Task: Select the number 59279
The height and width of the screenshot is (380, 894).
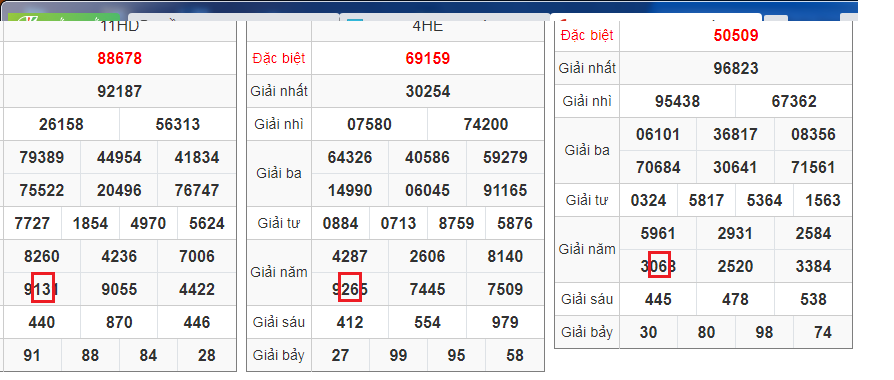Action: pyautogui.click(x=505, y=157)
